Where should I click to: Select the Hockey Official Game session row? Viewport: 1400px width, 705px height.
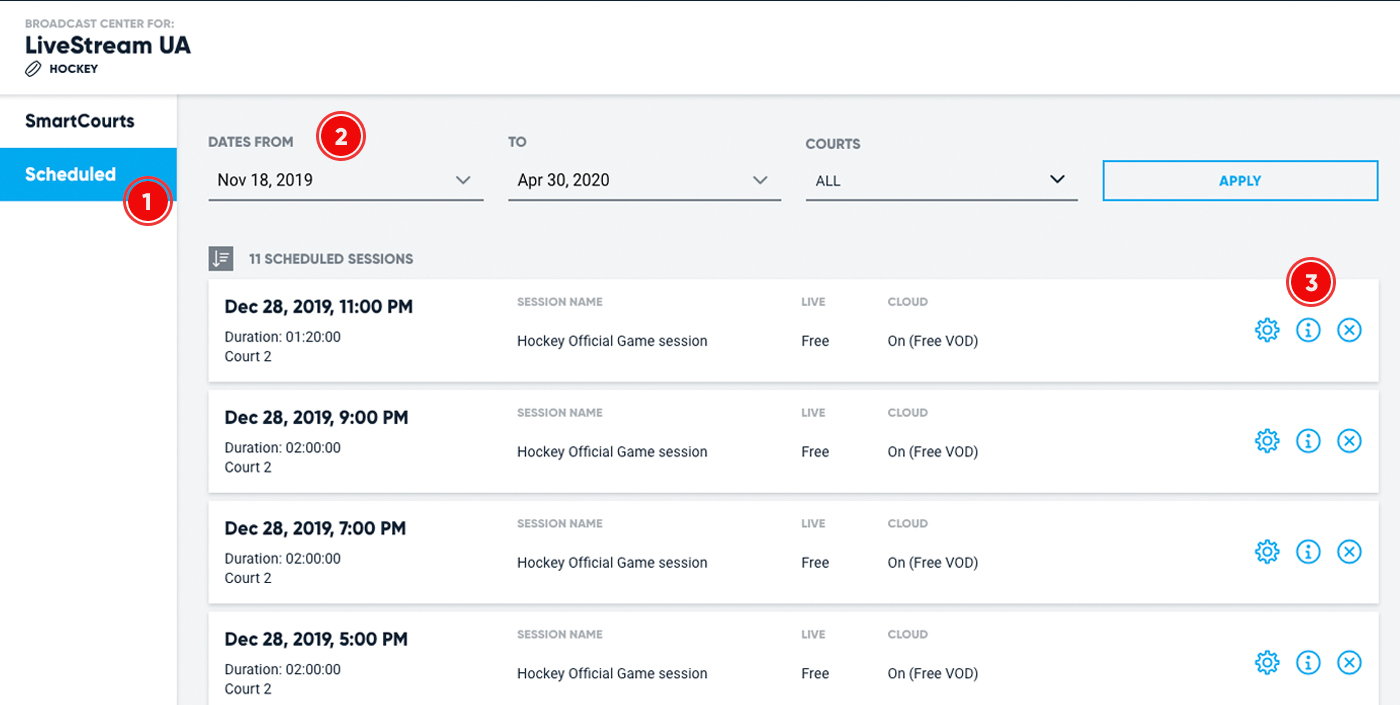612,340
